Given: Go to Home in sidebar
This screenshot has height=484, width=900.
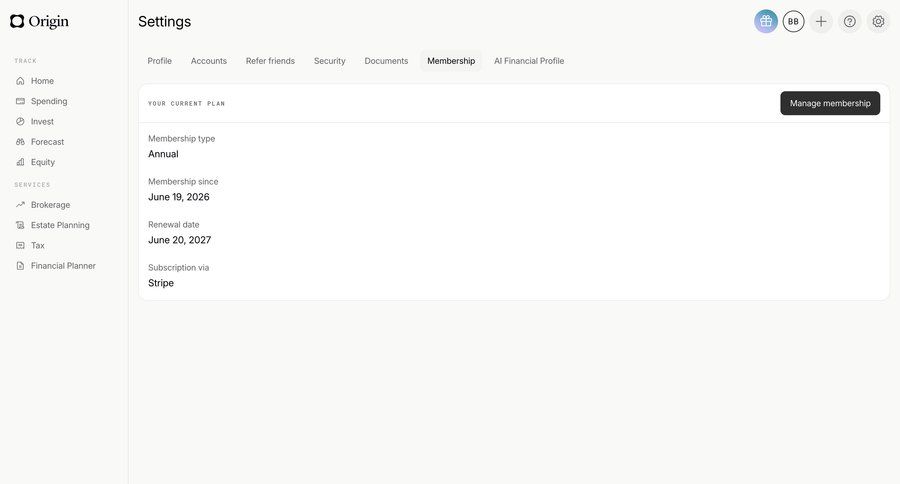Looking at the screenshot, I should [x=42, y=81].
